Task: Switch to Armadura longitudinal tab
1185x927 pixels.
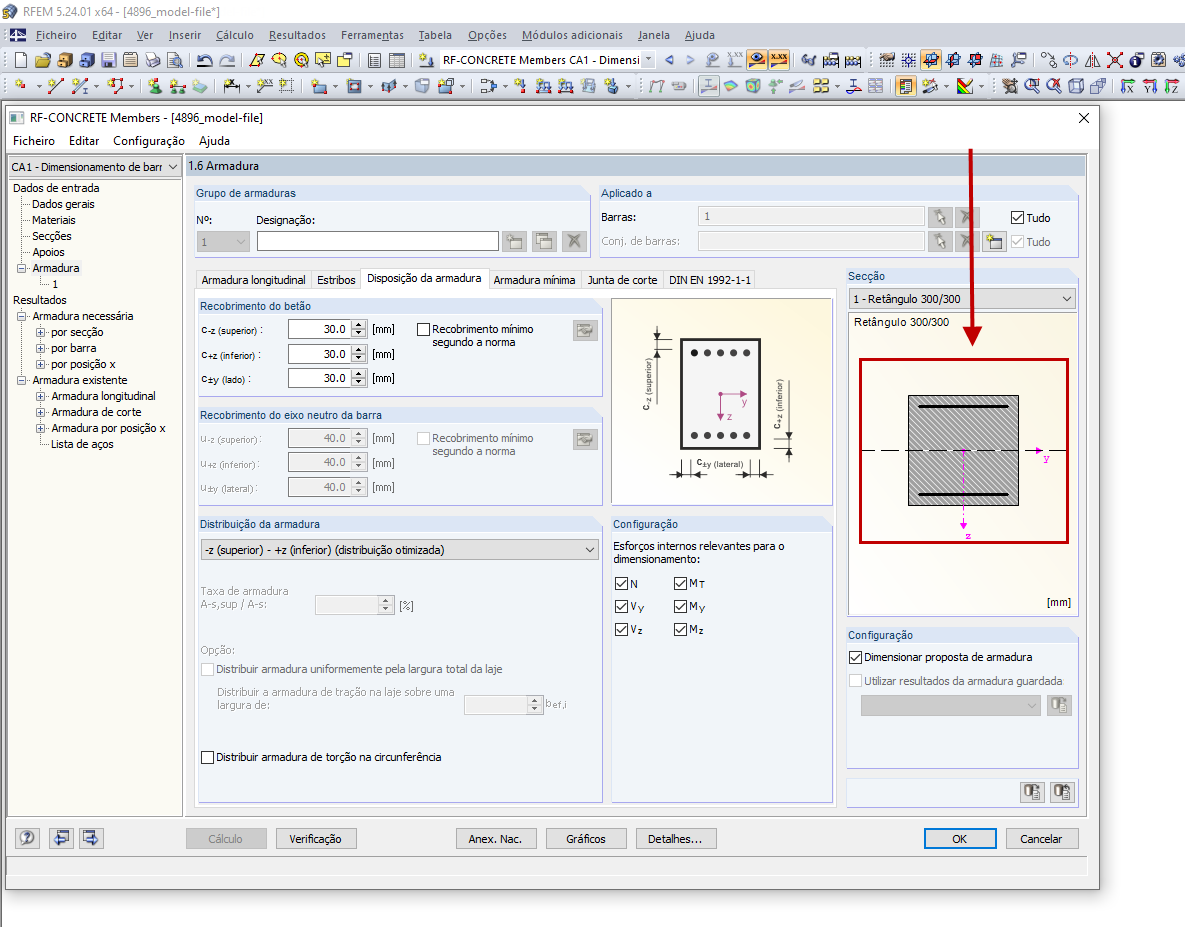Action: (x=253, y=280)
